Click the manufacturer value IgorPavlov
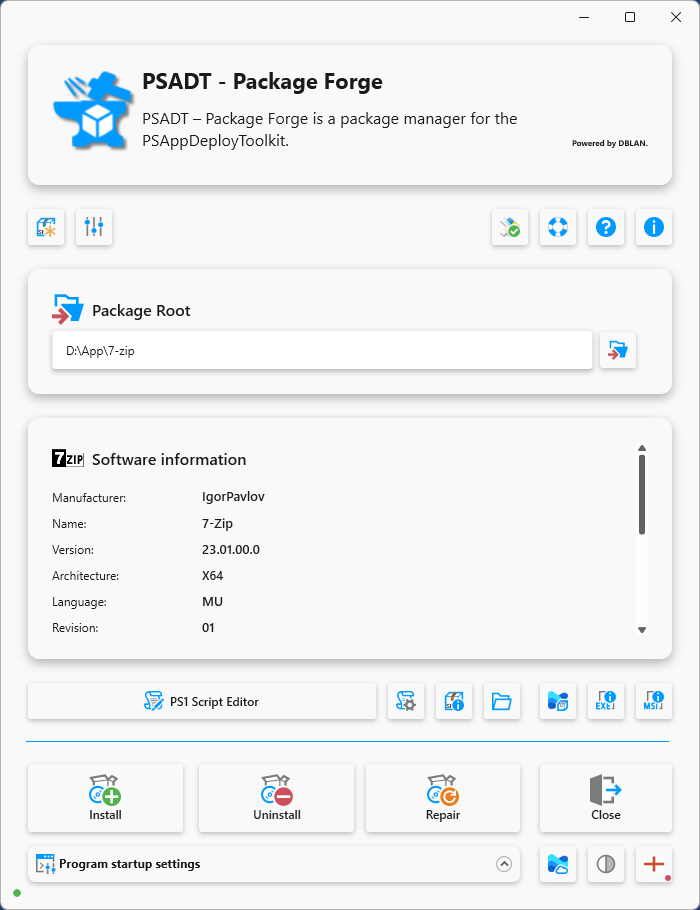Viewport: 700px width, 910px height. point(233,497)
